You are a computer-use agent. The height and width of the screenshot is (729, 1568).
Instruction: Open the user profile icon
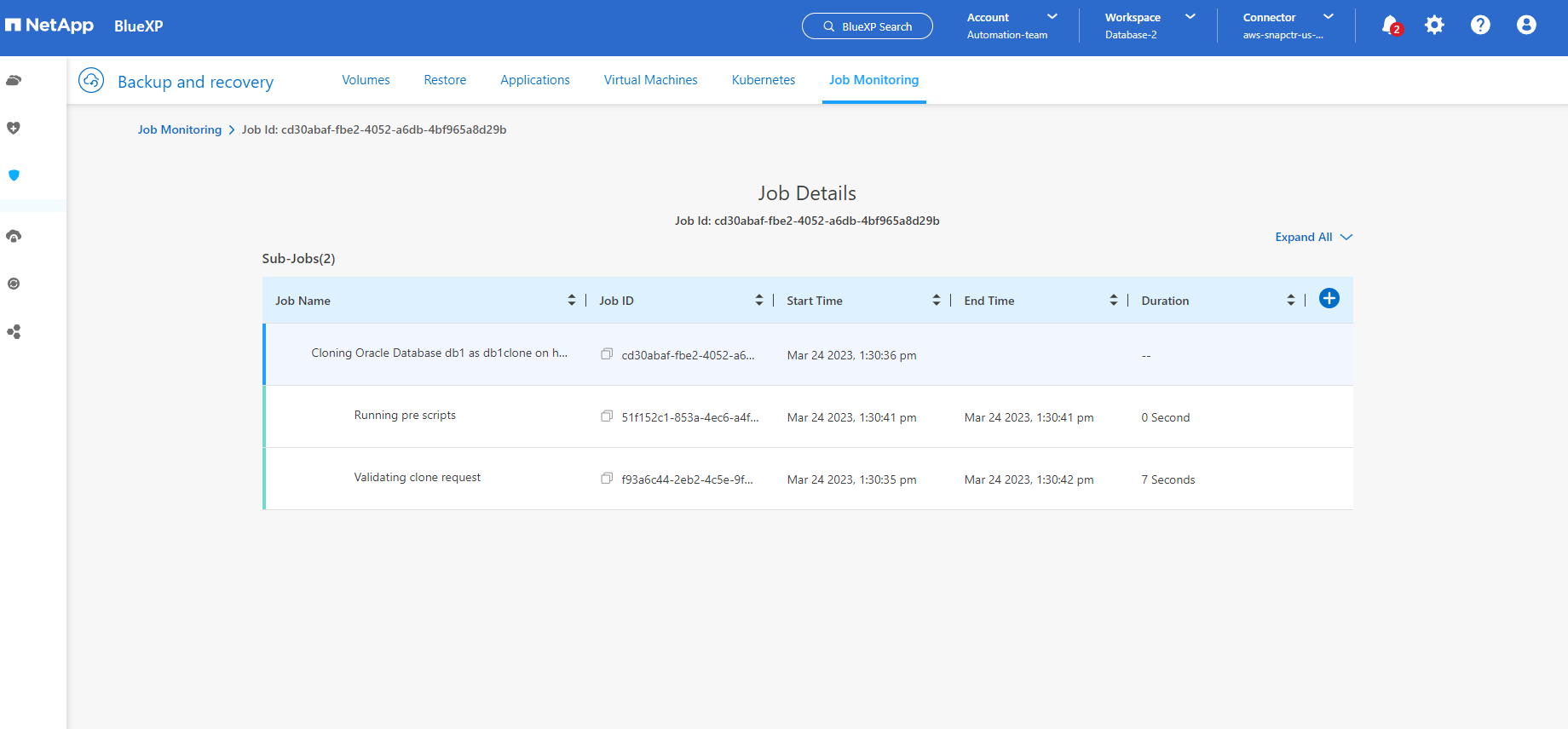click(x=1526, y=26)
